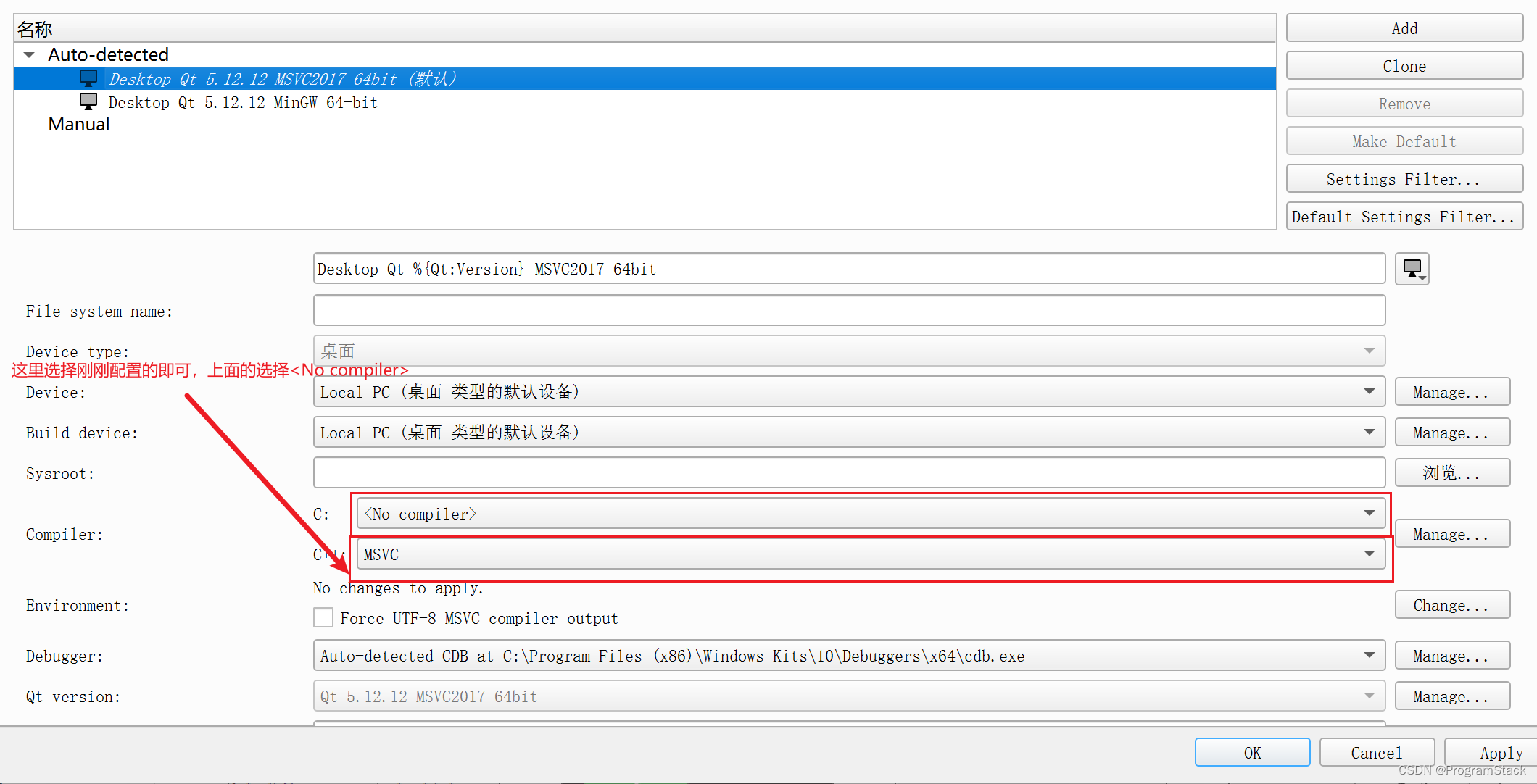Image resolution: width=1537 pixels, height=784 pixels.
Task: Select the Desktop Qt 5.12.12 MinGW 64-bit kit
Action: pyautogui.click(x=242, y=102)
